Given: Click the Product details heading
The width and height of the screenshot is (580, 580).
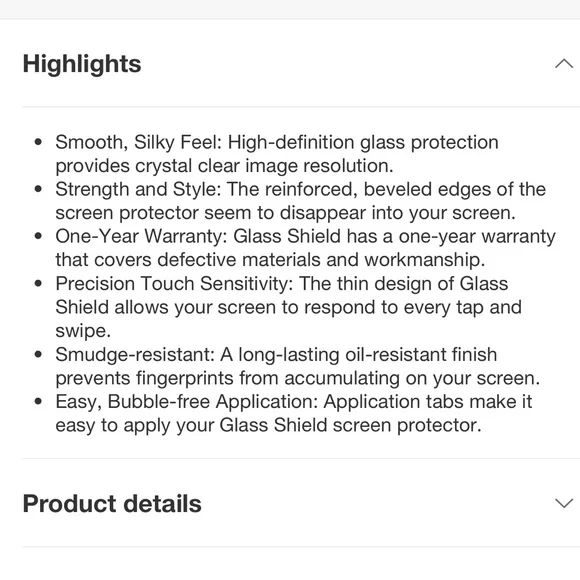Looking at the screenshot, I should tap(112, 503).
